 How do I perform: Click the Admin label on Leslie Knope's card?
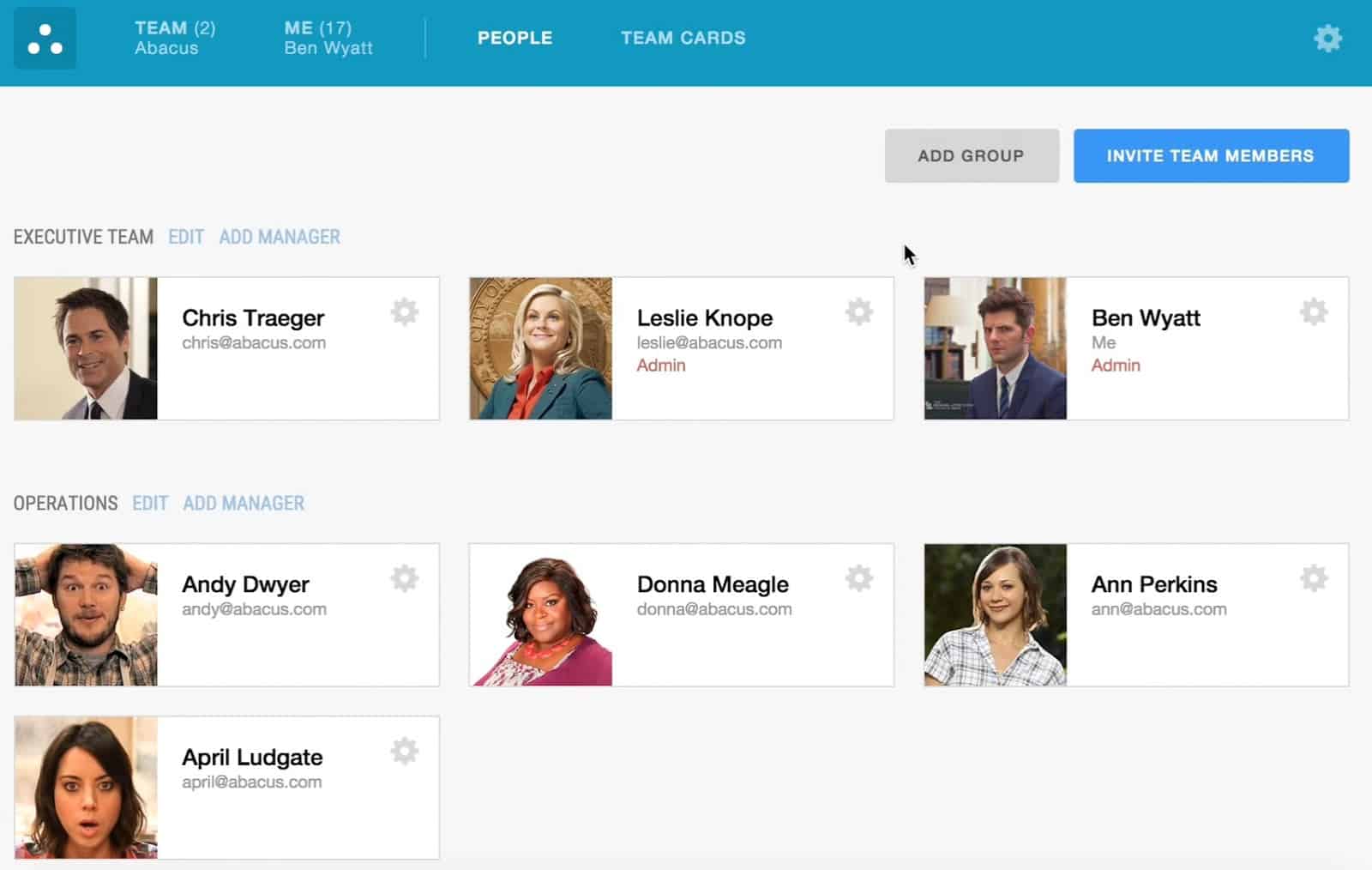[661, 366]
